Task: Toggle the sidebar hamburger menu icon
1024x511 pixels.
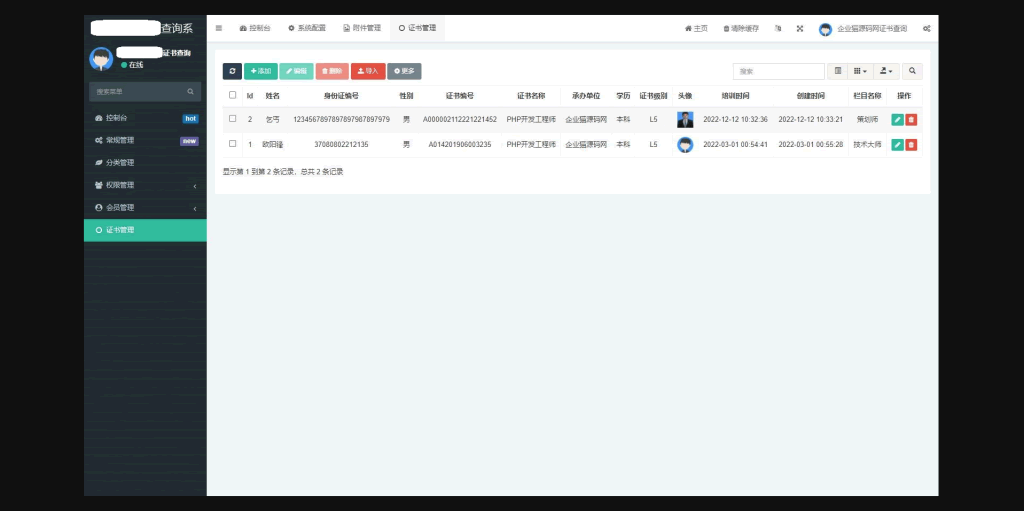Action: pyautogui.click(x=219, y=28)
